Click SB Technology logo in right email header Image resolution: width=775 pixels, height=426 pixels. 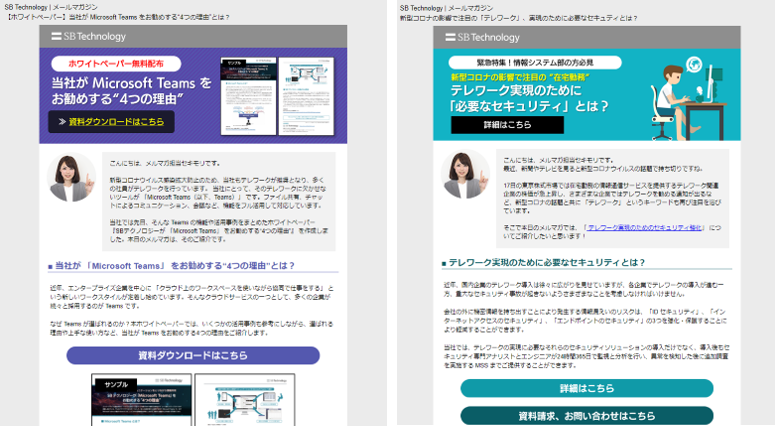tap(482, 38)
